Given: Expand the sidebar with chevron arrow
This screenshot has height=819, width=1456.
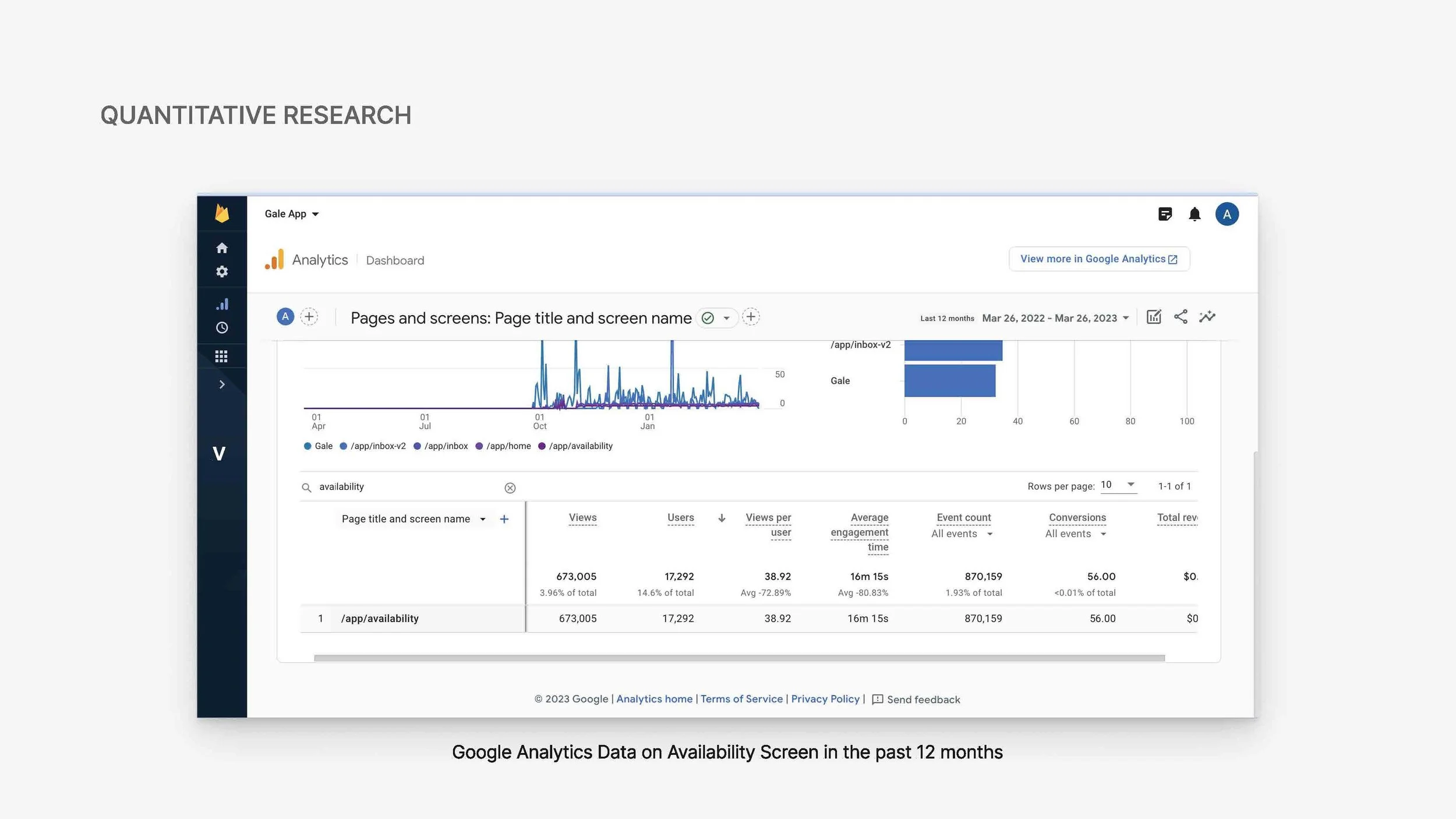Looking at the screenshot, I should [222, 384].
